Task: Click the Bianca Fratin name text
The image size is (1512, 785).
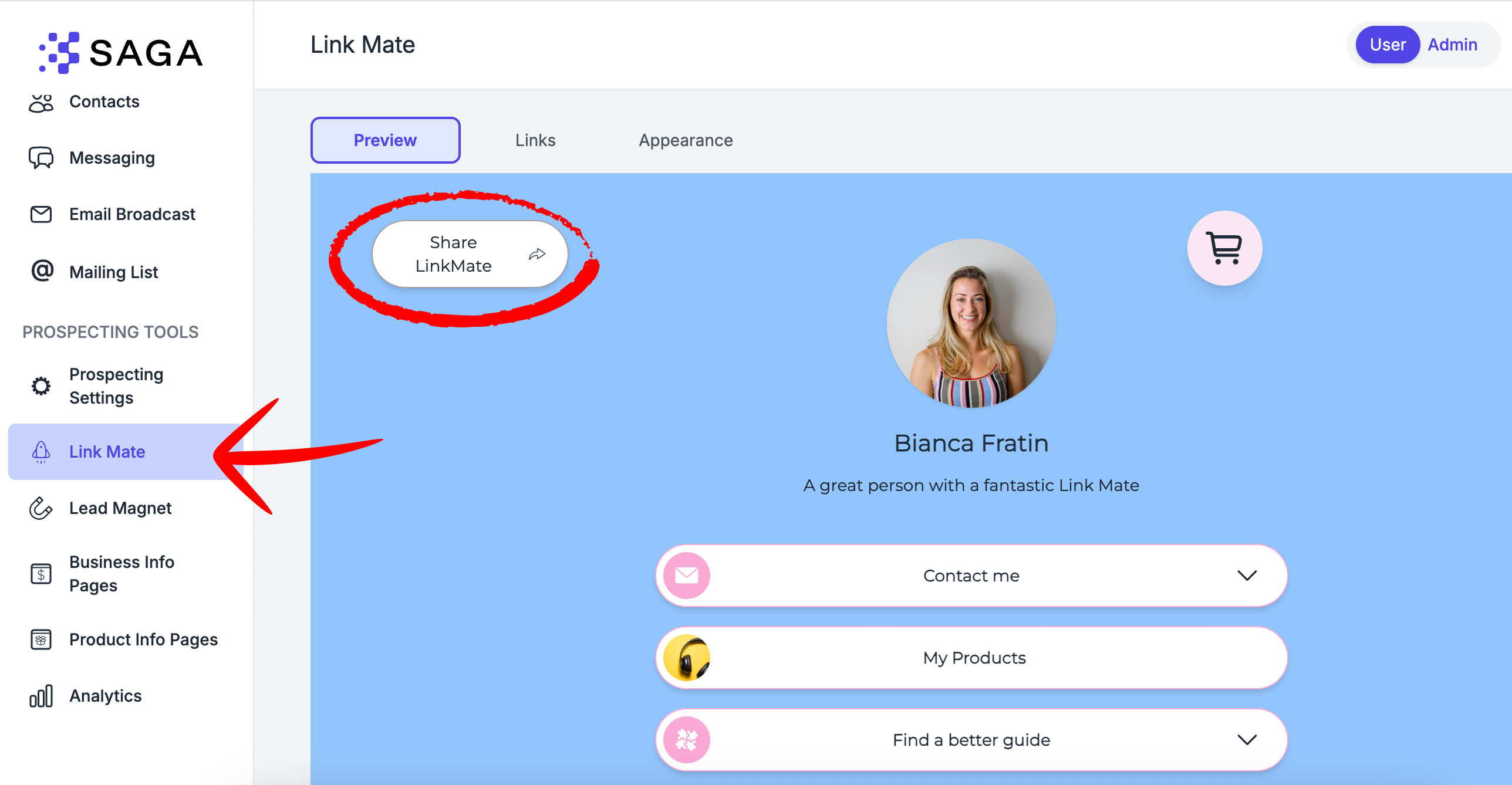Action: [971, 443]
